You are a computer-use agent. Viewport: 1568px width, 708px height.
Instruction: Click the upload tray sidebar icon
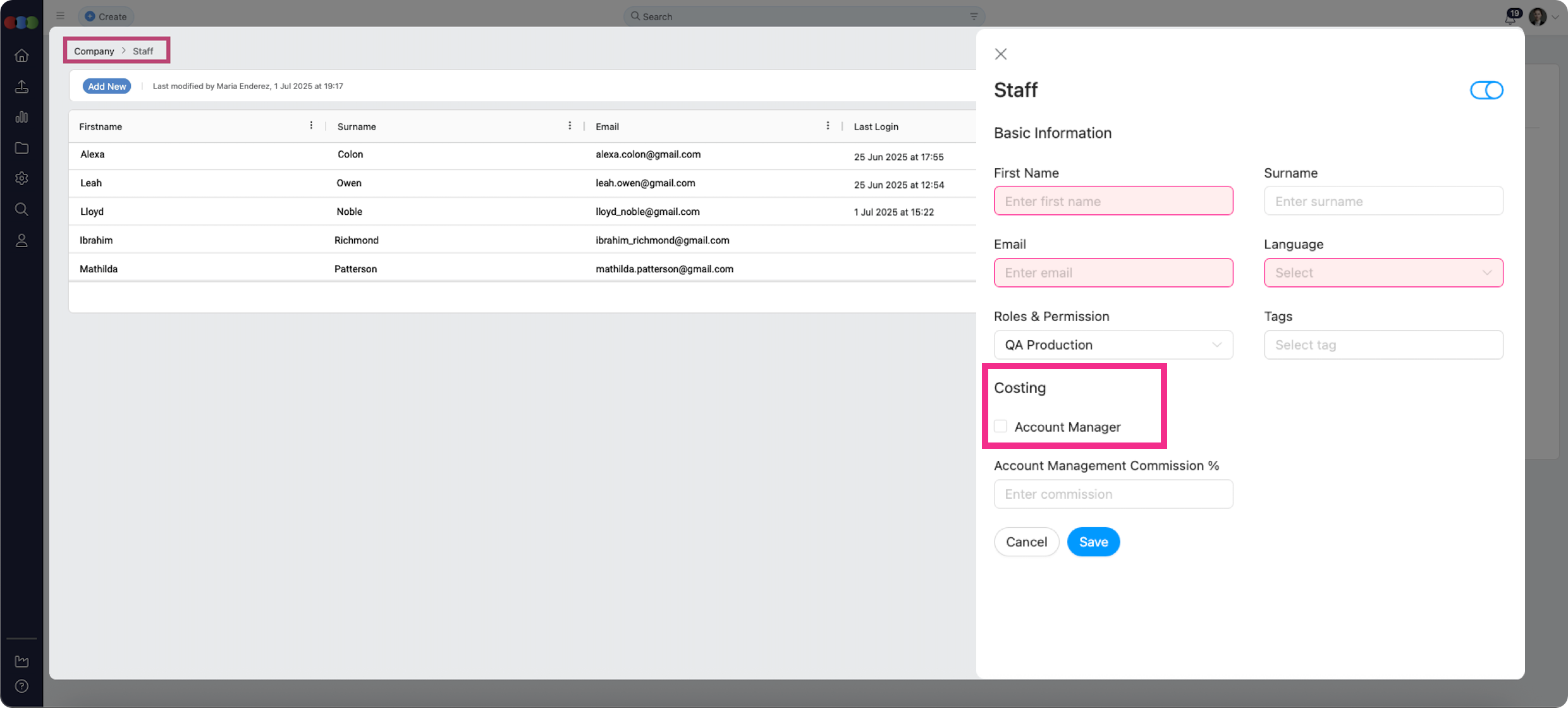tap(21, 87)
